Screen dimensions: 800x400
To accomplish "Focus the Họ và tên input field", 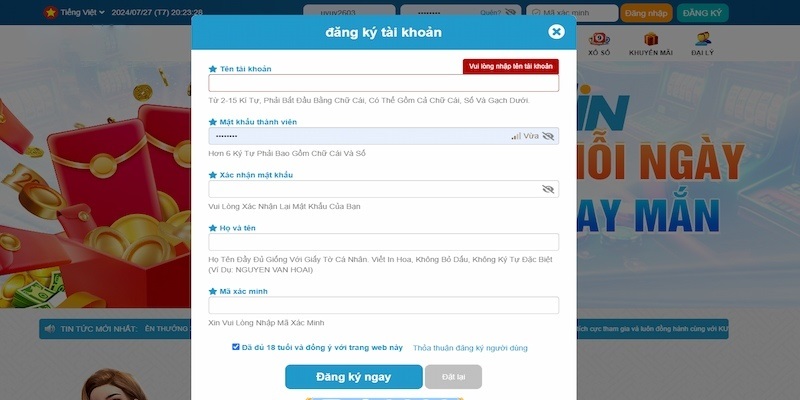I will pos(384,242).
